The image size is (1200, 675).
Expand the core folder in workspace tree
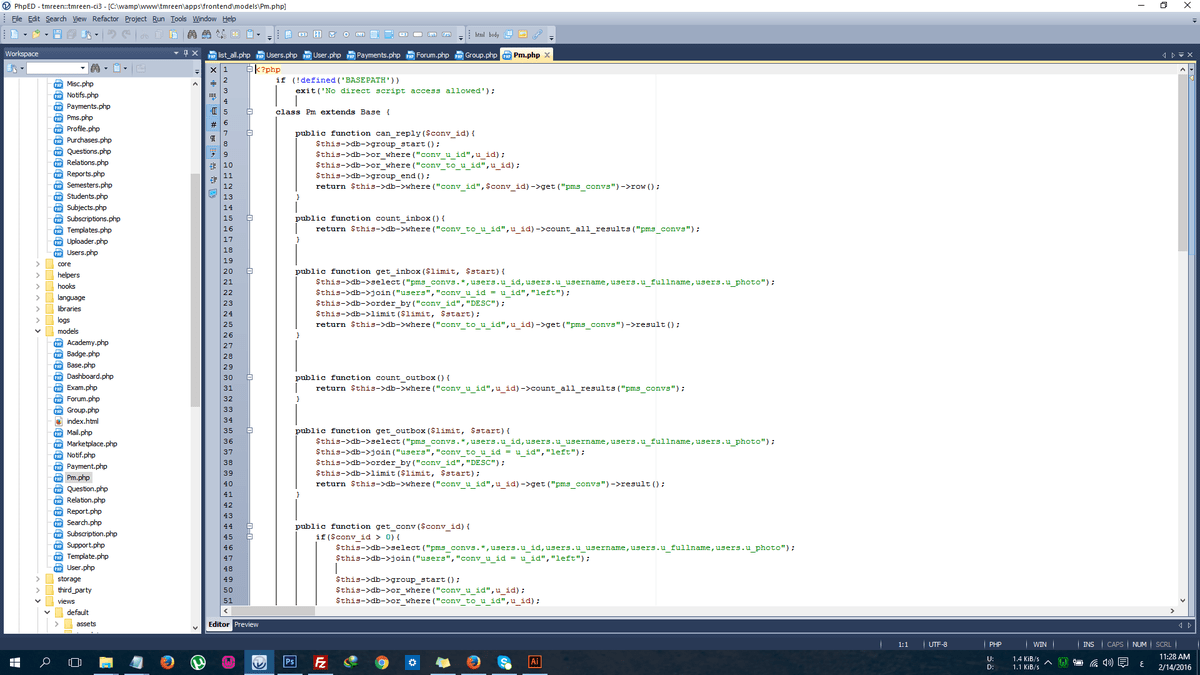(x=39, y=263)
